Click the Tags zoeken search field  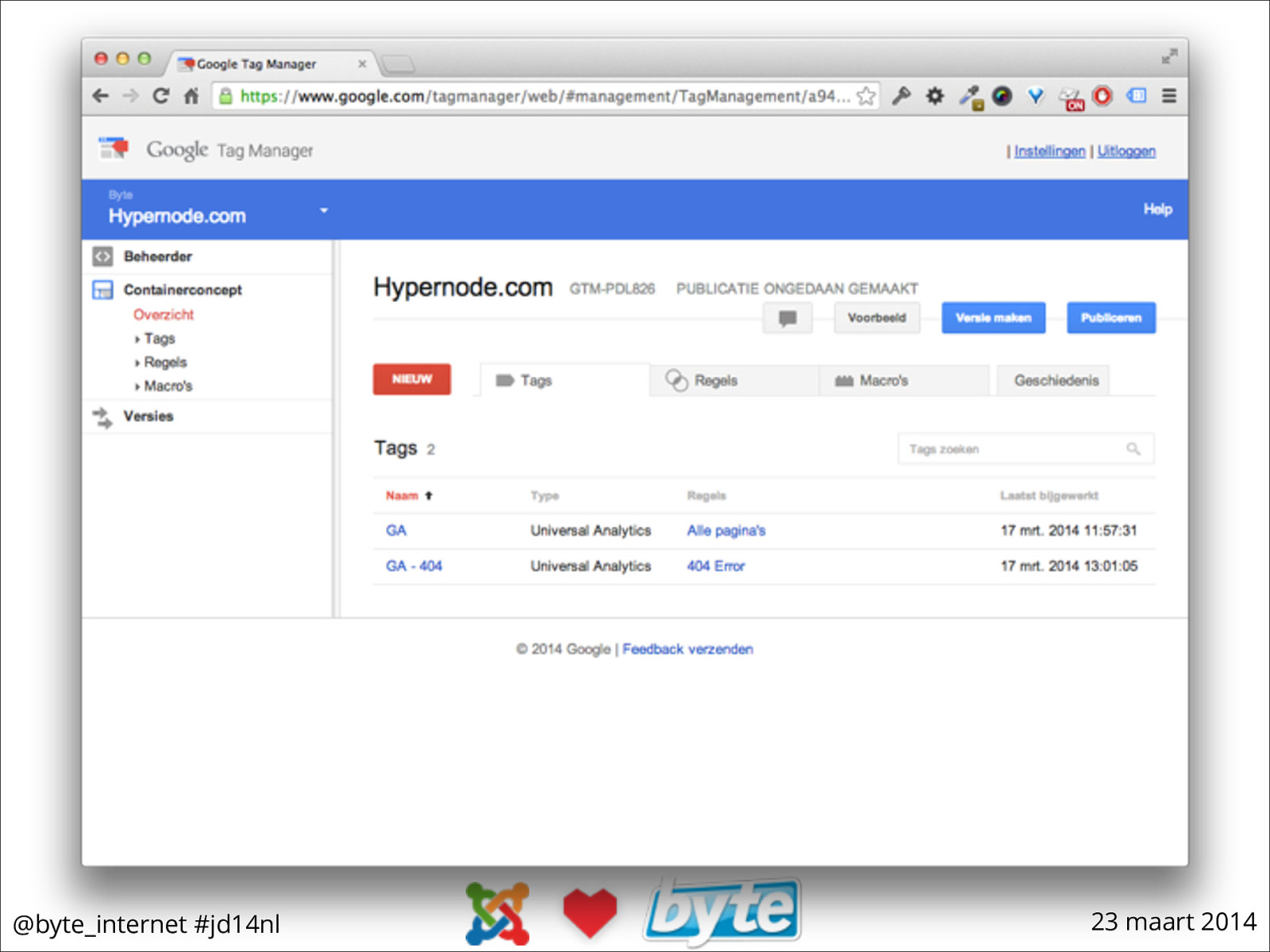(x=1026, y=449)
